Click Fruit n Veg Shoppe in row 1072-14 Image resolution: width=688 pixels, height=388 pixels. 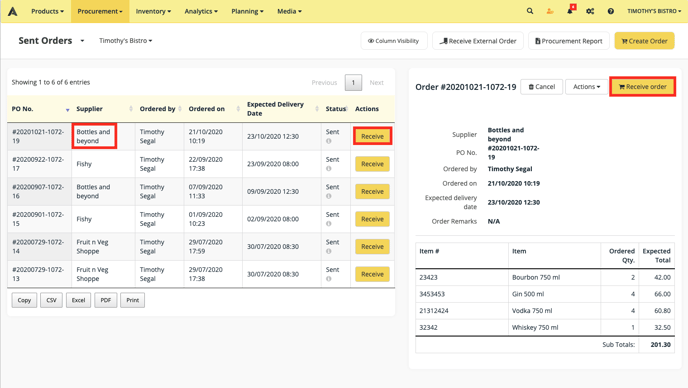pyautogui.click(x=92, y=247)
